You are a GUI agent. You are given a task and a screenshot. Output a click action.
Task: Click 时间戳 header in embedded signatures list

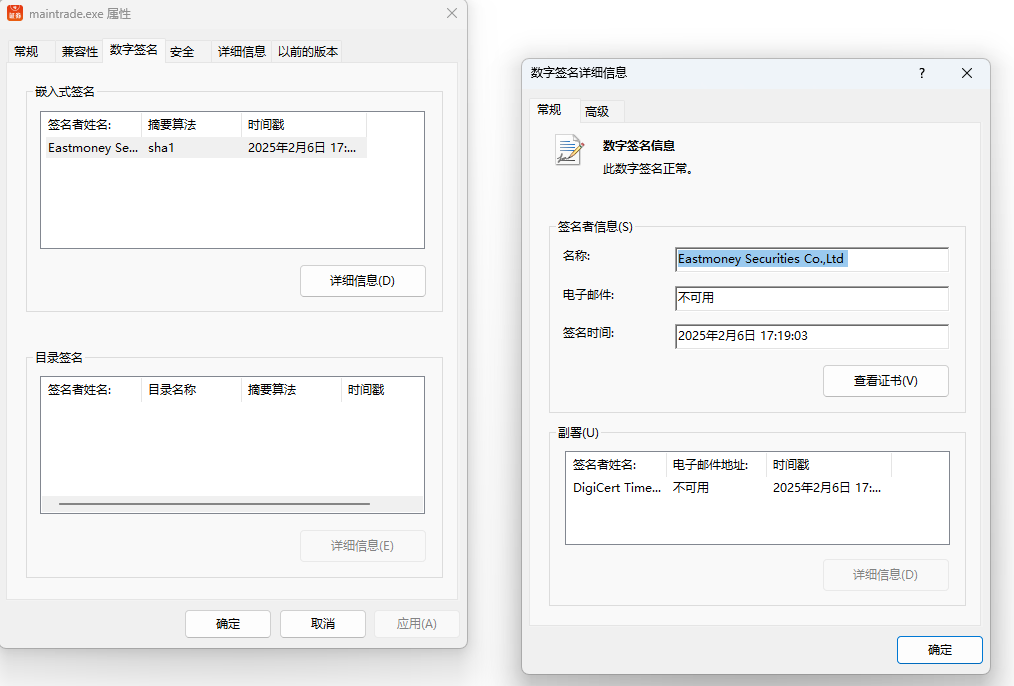[304, 125]
